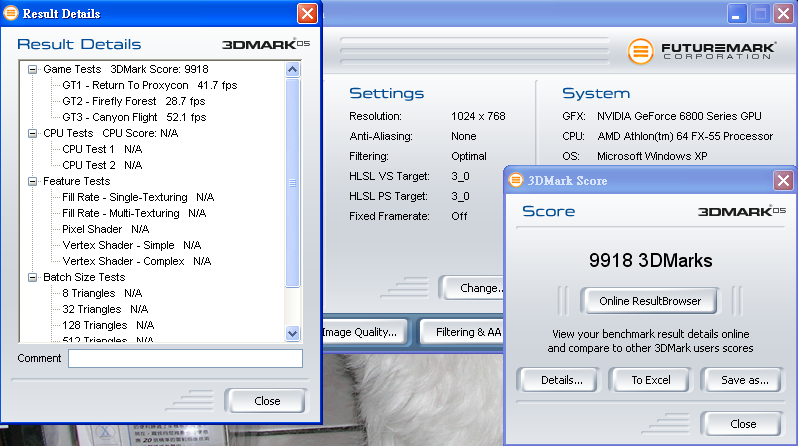Select Fill Rate - Single-Texturing row

pos(138,197)
